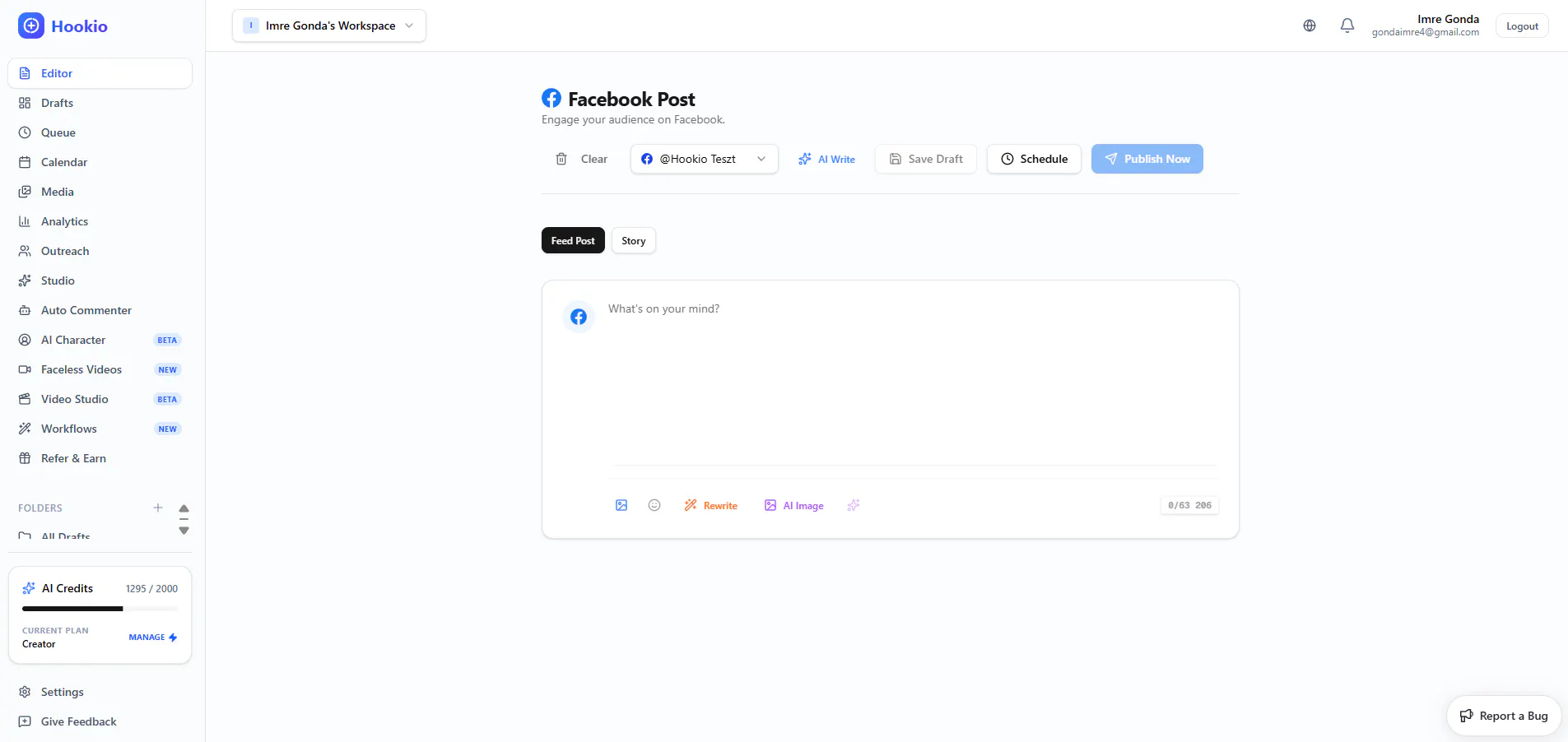1568x742 pixels.
Task: Click the Video Studio clapper icon
Action: (x=25, y=399)
